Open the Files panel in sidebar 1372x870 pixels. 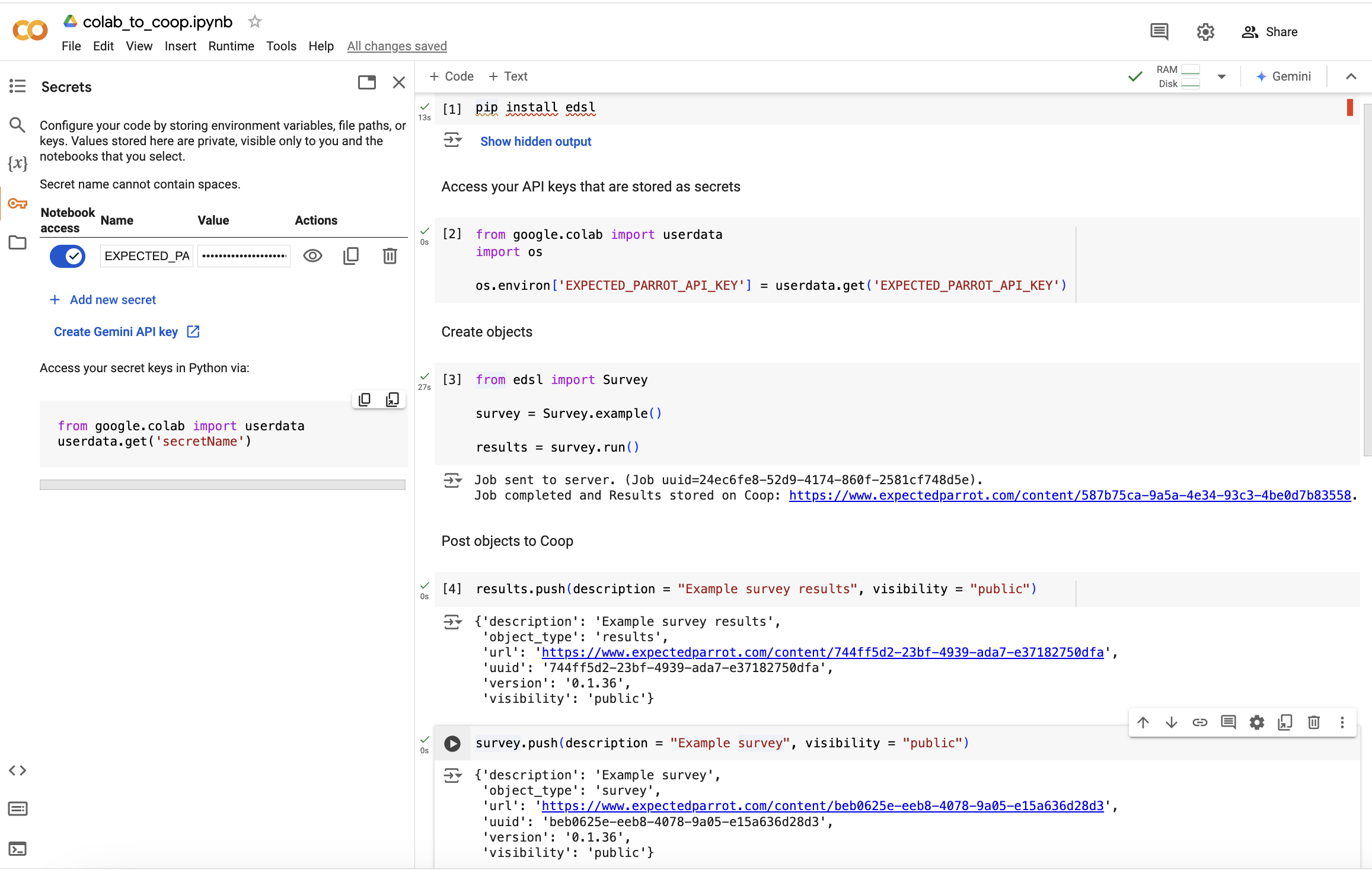tap(17, 242)
